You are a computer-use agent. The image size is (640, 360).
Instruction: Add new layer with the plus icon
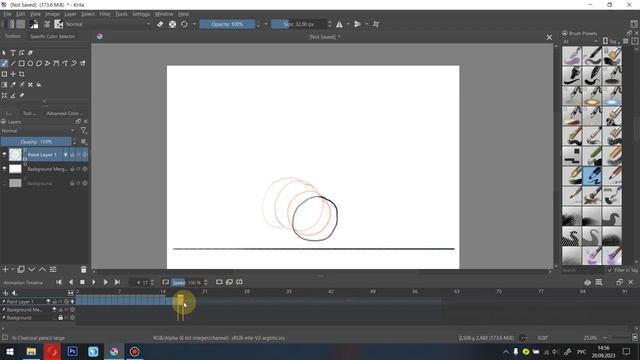[5, 269]
